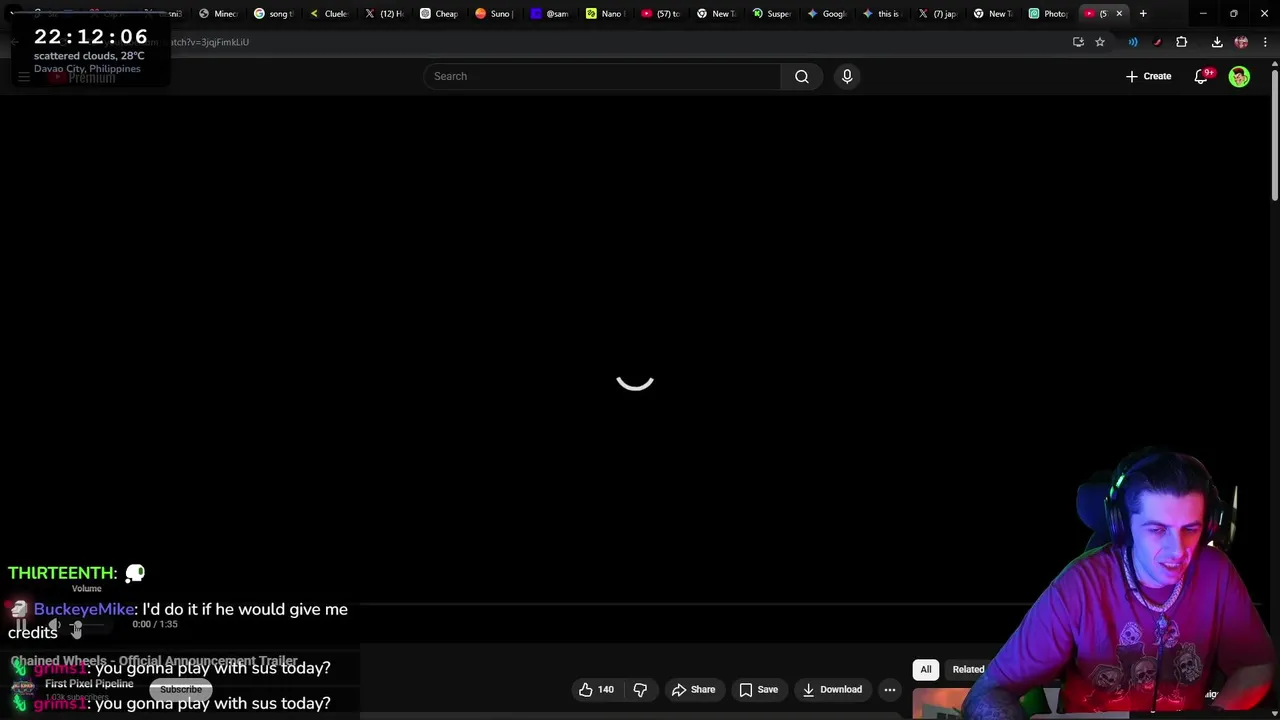Viewport: 1280px width, 720px height.
Task: Open the browser downloads icon
Action: [x=1217, y=42]
